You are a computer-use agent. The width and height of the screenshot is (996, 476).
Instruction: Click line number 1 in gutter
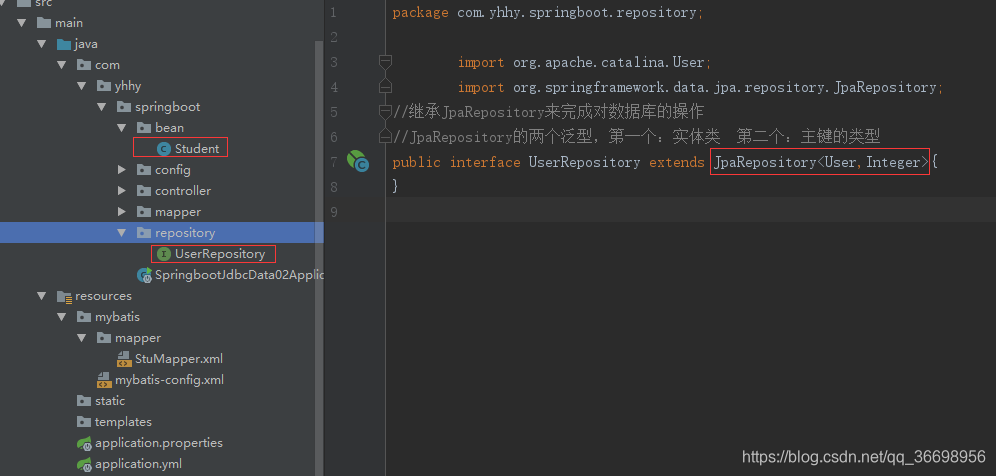pyautogui.click(x=333, y=13)
